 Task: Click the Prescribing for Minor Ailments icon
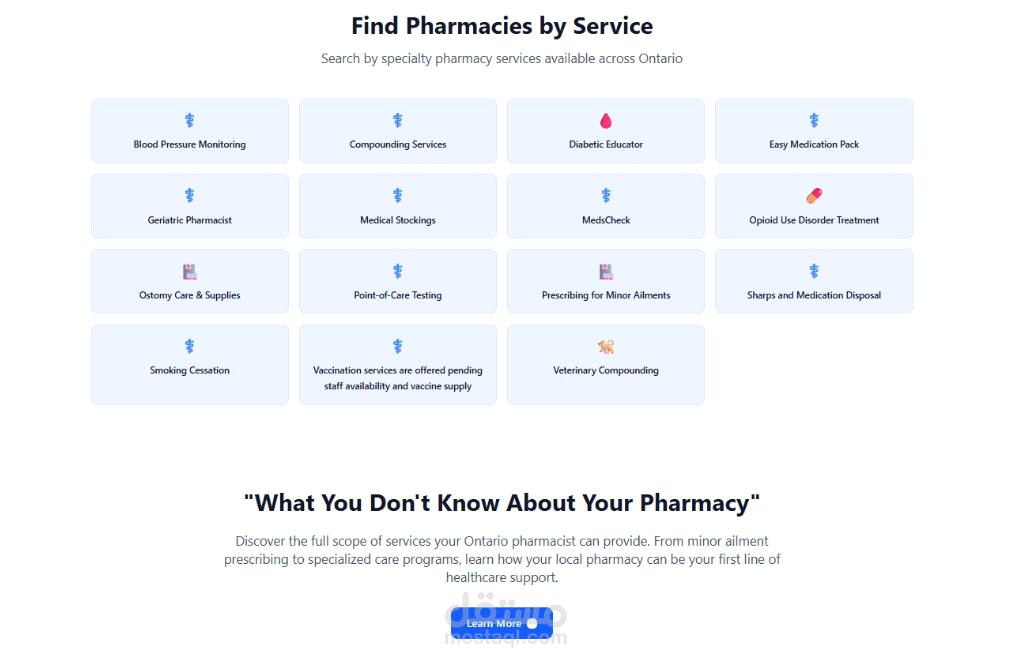click(606, 271)
